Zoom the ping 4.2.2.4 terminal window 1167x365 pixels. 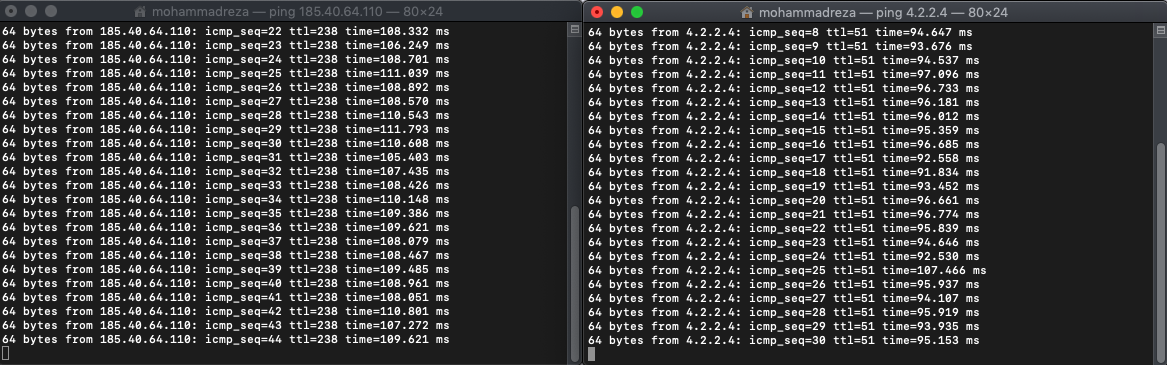click(x=636, y=12)
